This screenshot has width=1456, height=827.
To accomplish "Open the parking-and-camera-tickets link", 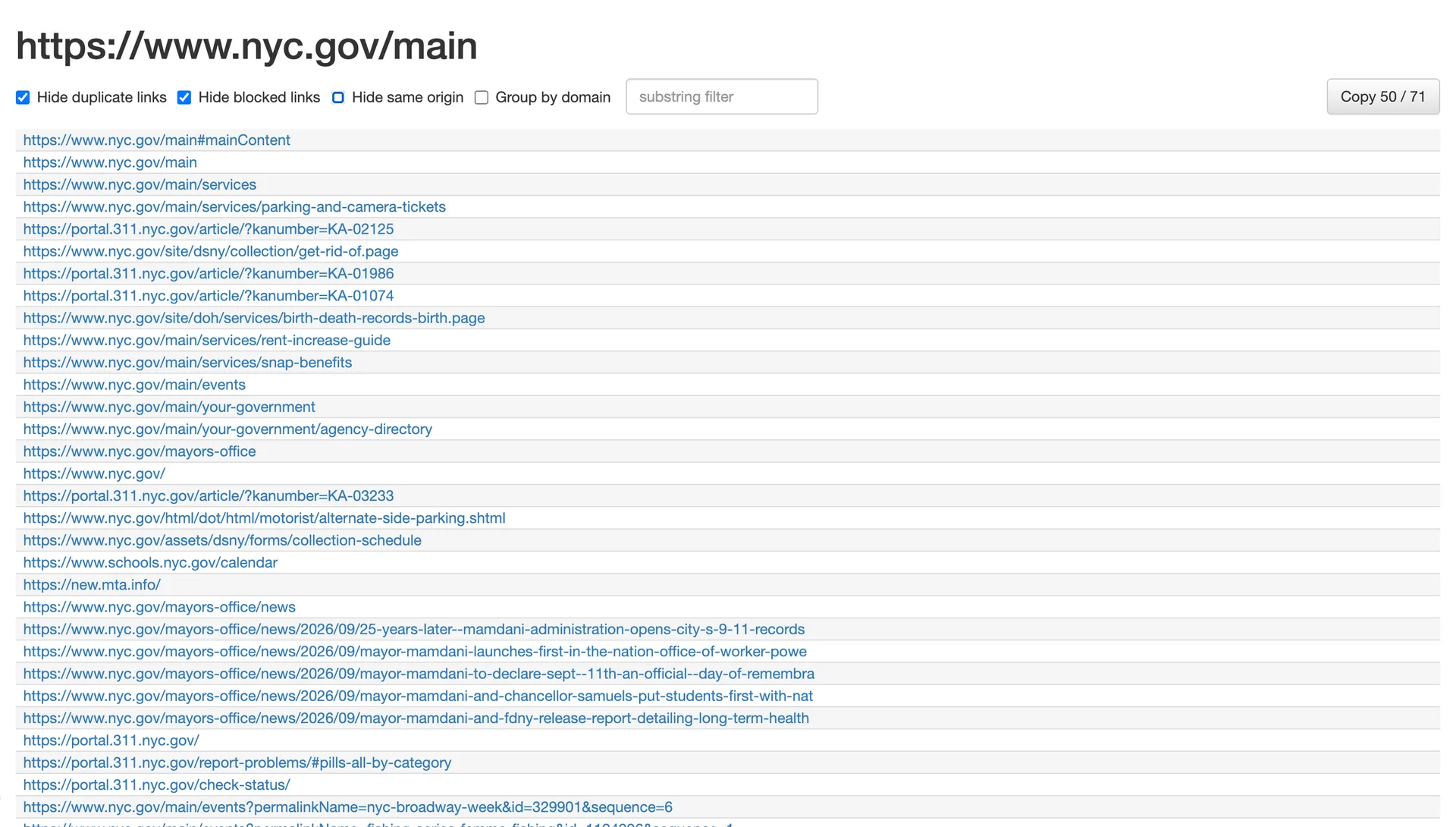I will tap(234, 207).
